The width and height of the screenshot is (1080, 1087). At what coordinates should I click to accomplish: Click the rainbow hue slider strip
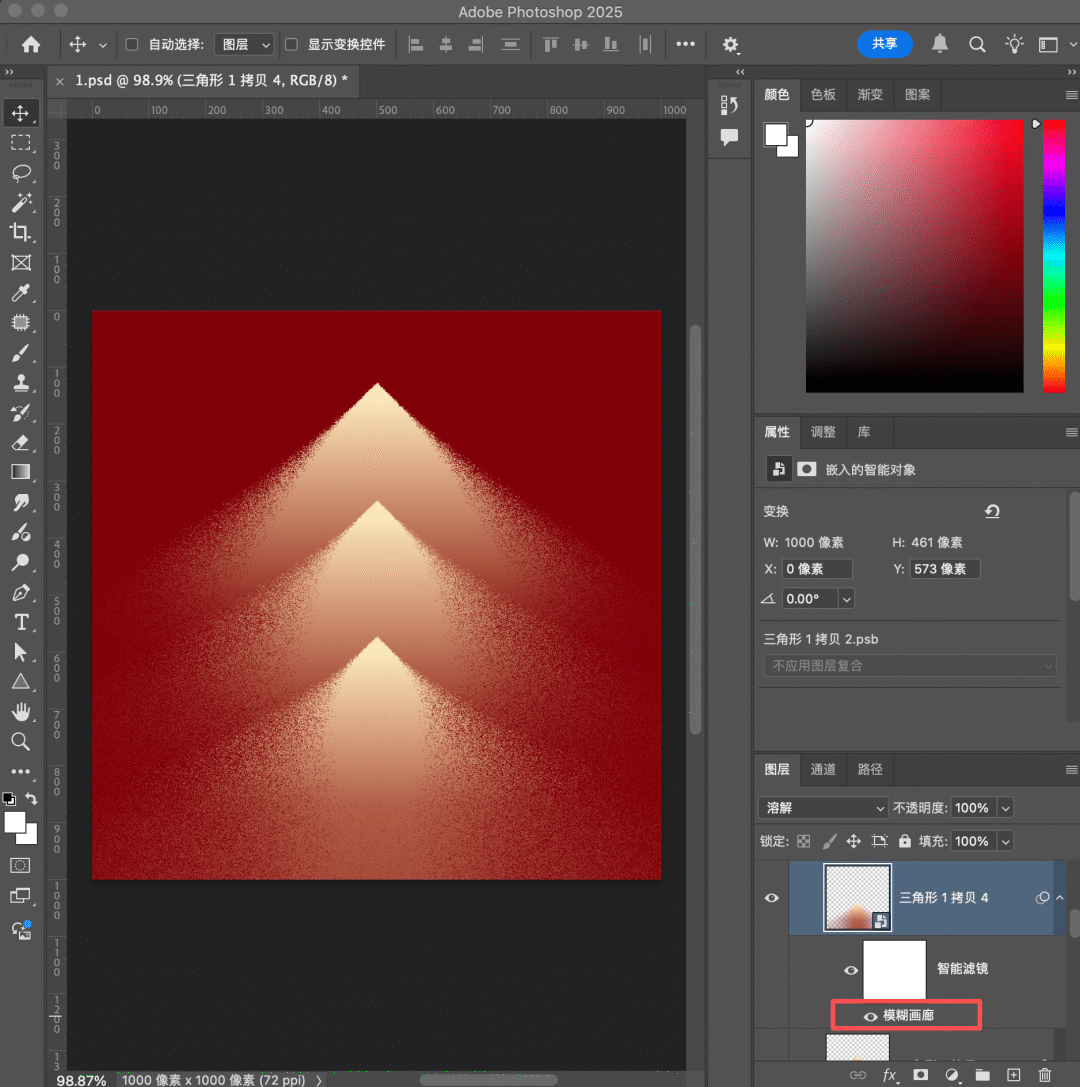(1054, 256)
